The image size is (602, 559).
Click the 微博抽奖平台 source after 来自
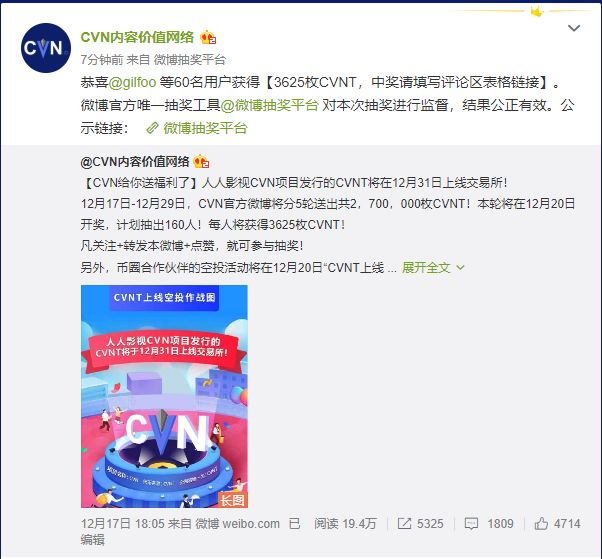(x=190, y=60)
